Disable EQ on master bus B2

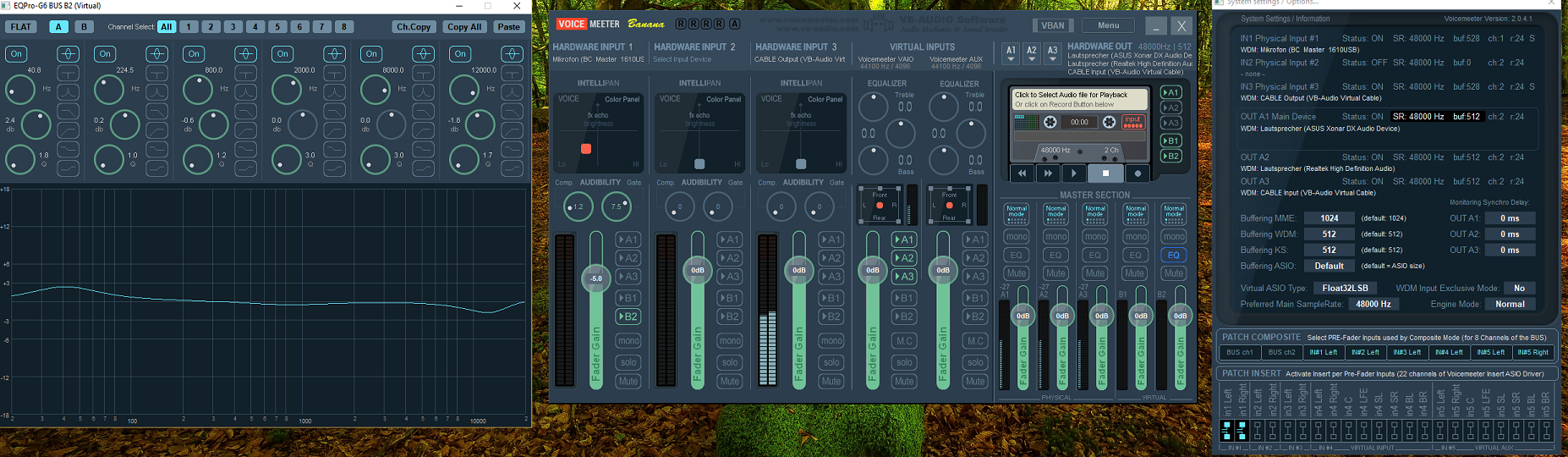pos(1174,255)
